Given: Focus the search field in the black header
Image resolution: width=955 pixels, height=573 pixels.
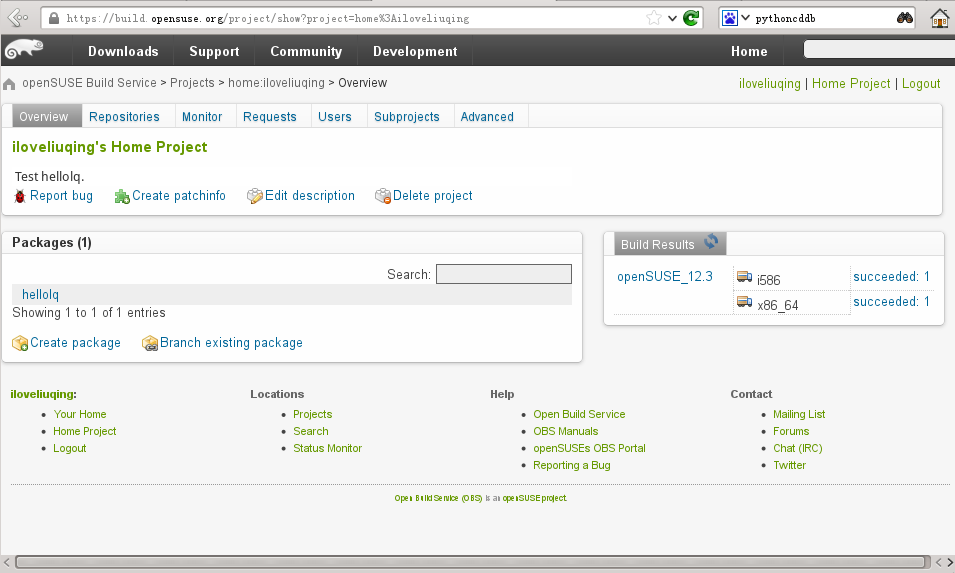Looking at the screenshot, I should click(879, 49).
